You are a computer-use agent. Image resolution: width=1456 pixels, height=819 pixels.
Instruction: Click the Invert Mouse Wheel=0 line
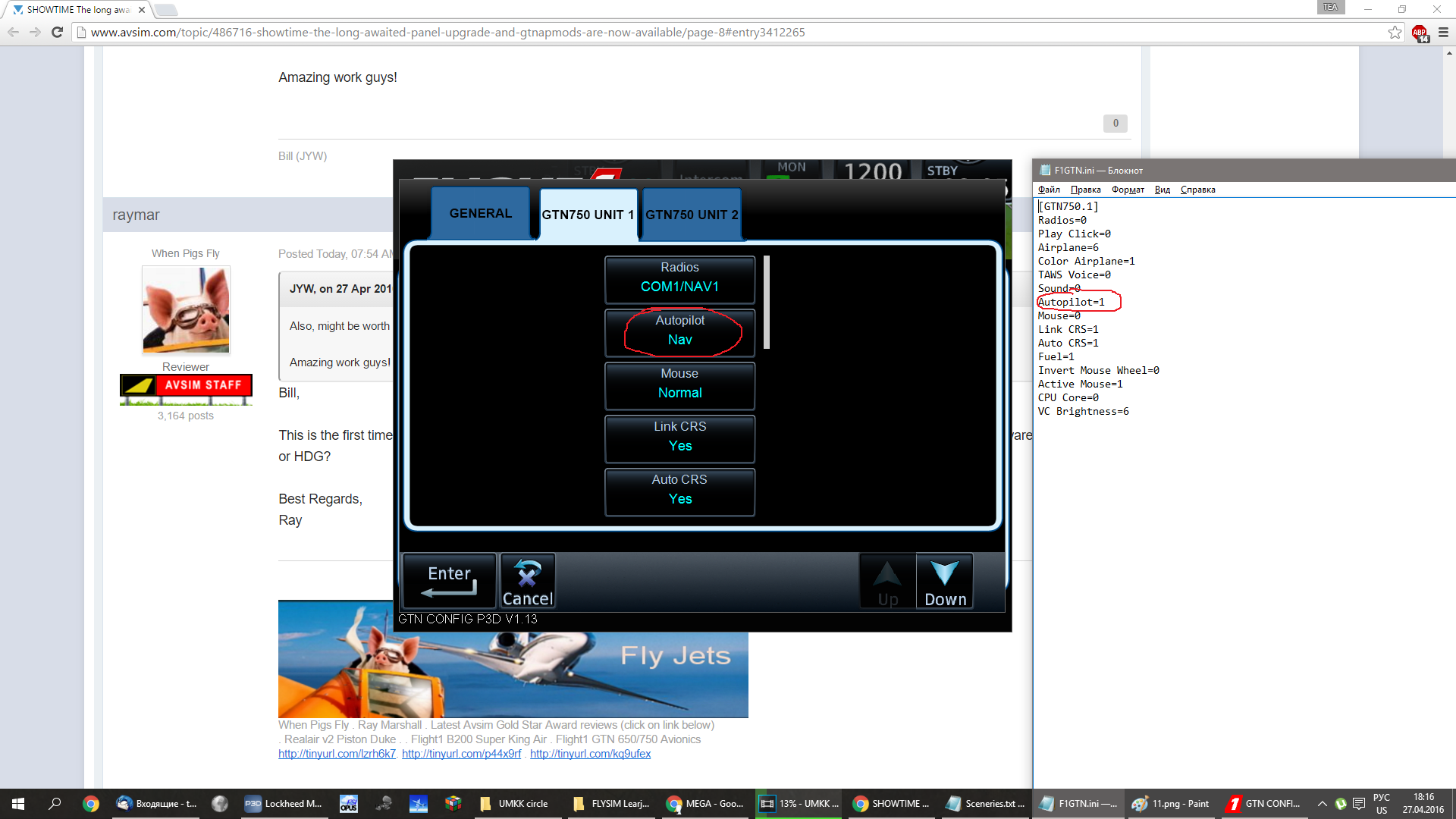[x=1098, y=370]
